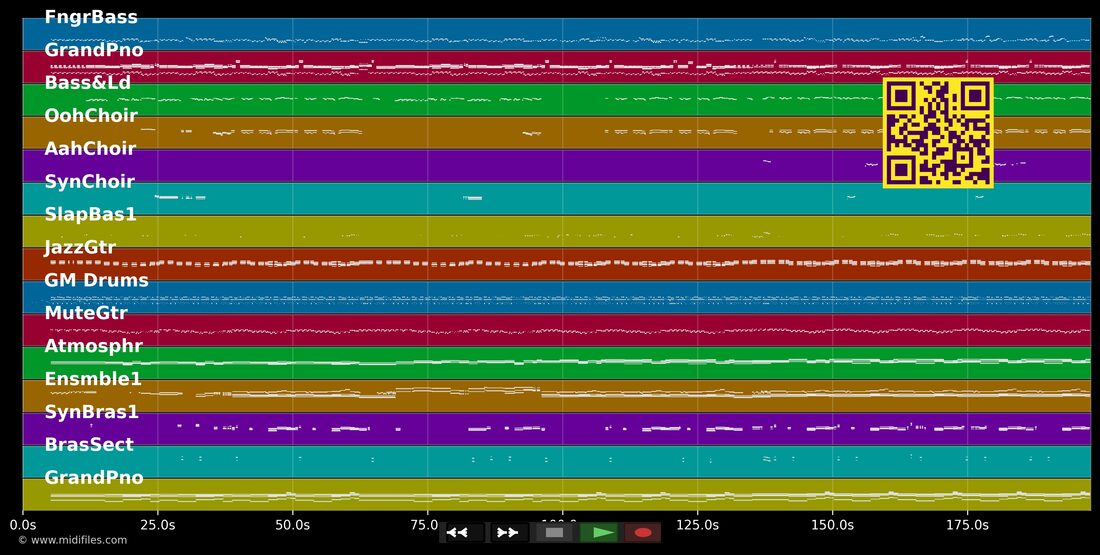Viewport: 1100px width, 555px height.
Task: Open the www.midifiles.com credit text
Action: pos(72,540)
